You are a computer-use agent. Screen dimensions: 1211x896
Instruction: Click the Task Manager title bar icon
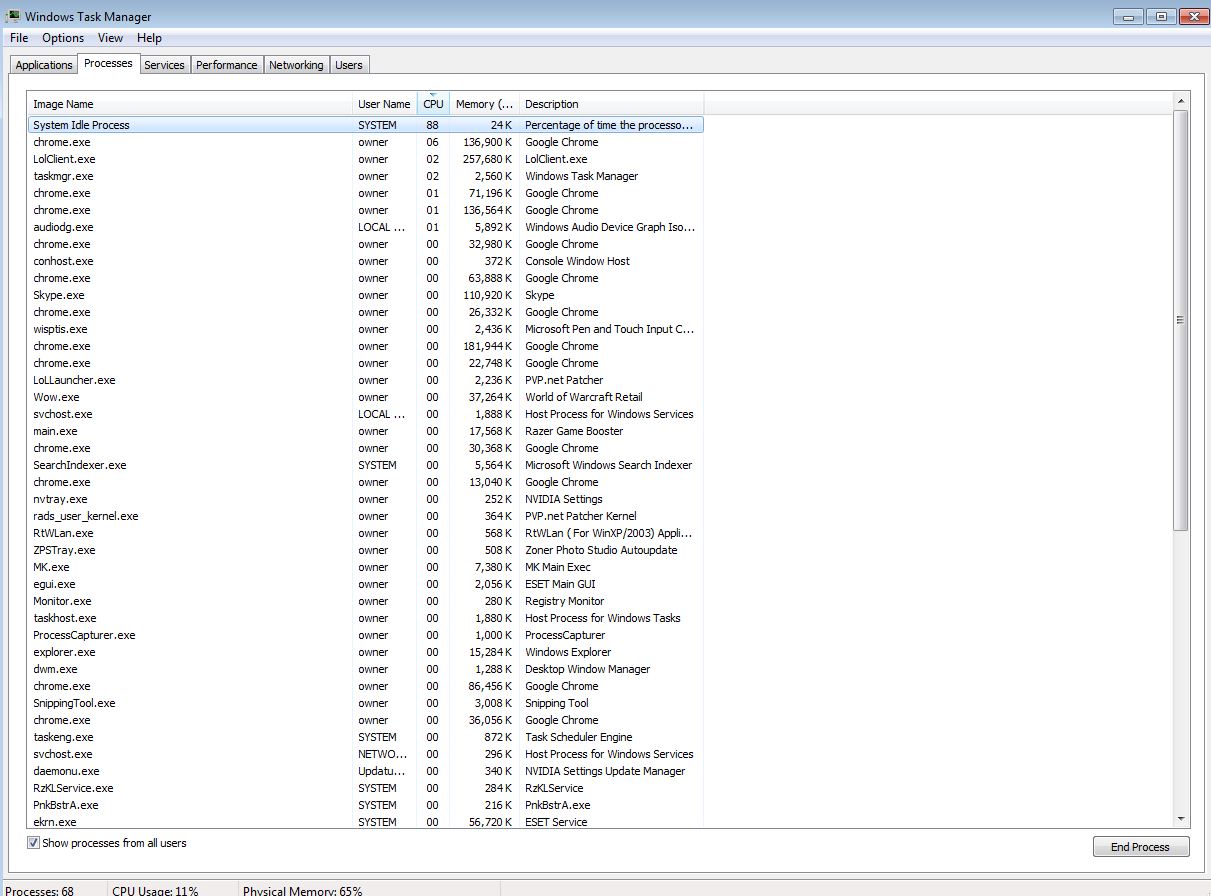(13, 16)
